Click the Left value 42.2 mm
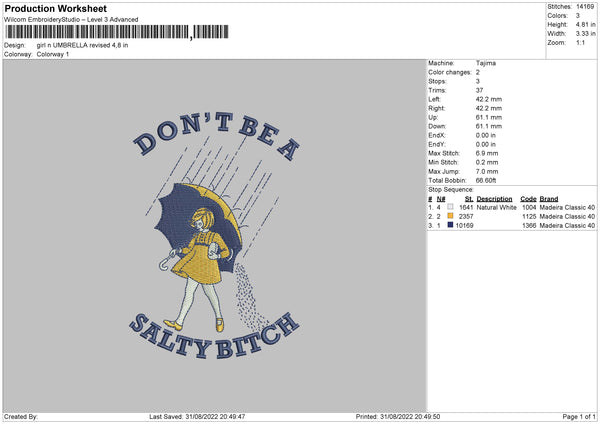This screenshot has width=600, height=424. pyautogui.click(x=489, y=99)
